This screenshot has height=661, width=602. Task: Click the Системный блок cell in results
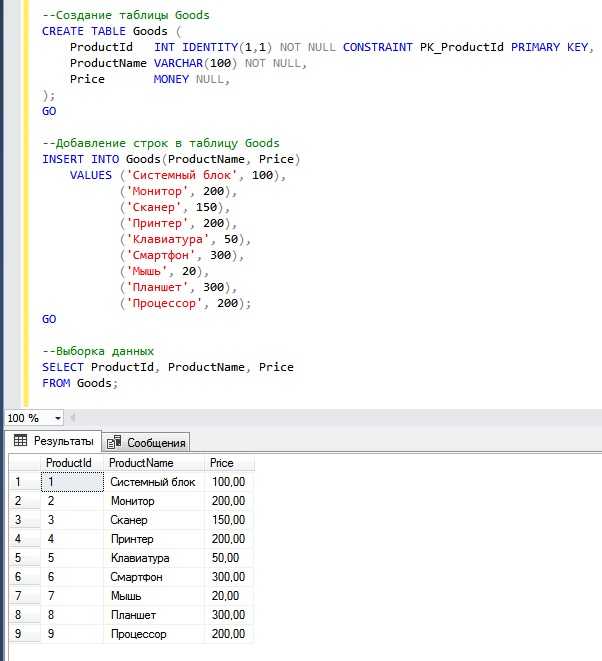[152, 482]
